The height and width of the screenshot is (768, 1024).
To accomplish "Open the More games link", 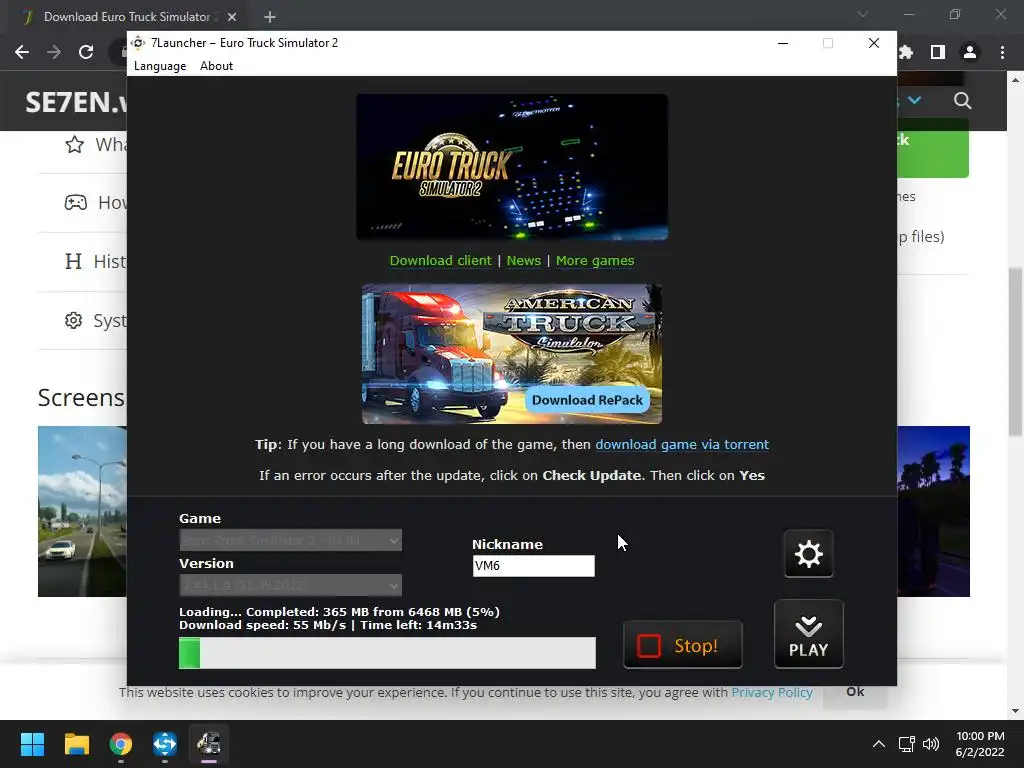I will tap(595, 261).
